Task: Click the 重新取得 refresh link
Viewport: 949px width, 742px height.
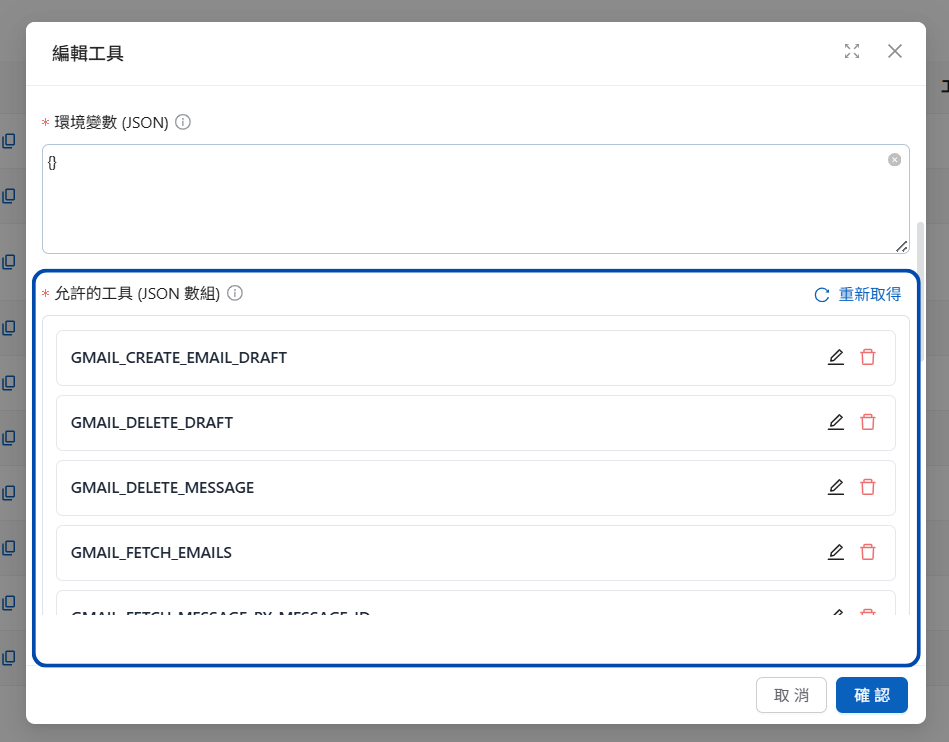Action: (858, 294)
